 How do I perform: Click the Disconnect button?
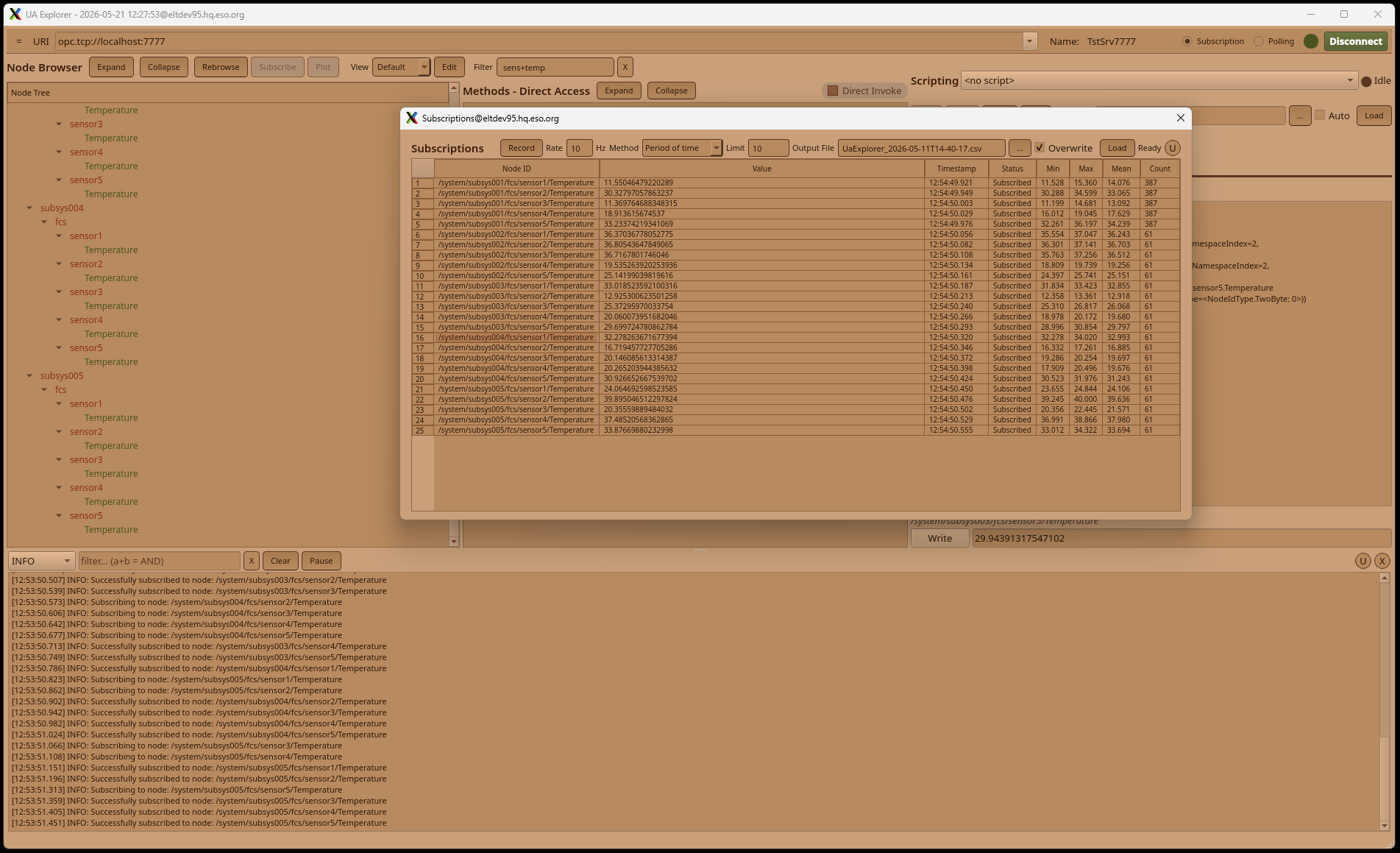pyautogui.click(x=1356, y=41)
